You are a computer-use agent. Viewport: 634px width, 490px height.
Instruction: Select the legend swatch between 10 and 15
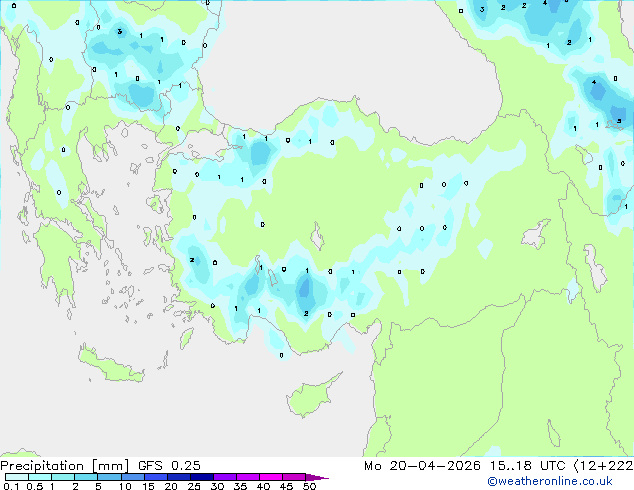point(132,477)
